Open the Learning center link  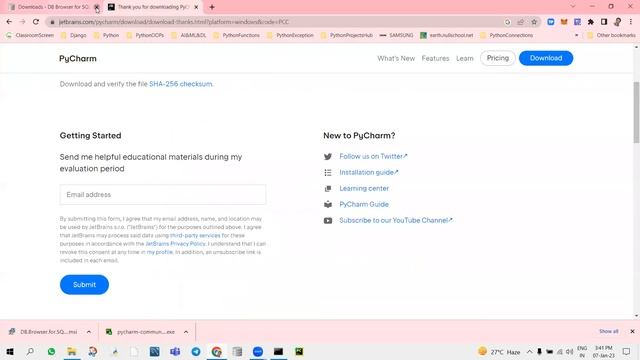[364, 189]
